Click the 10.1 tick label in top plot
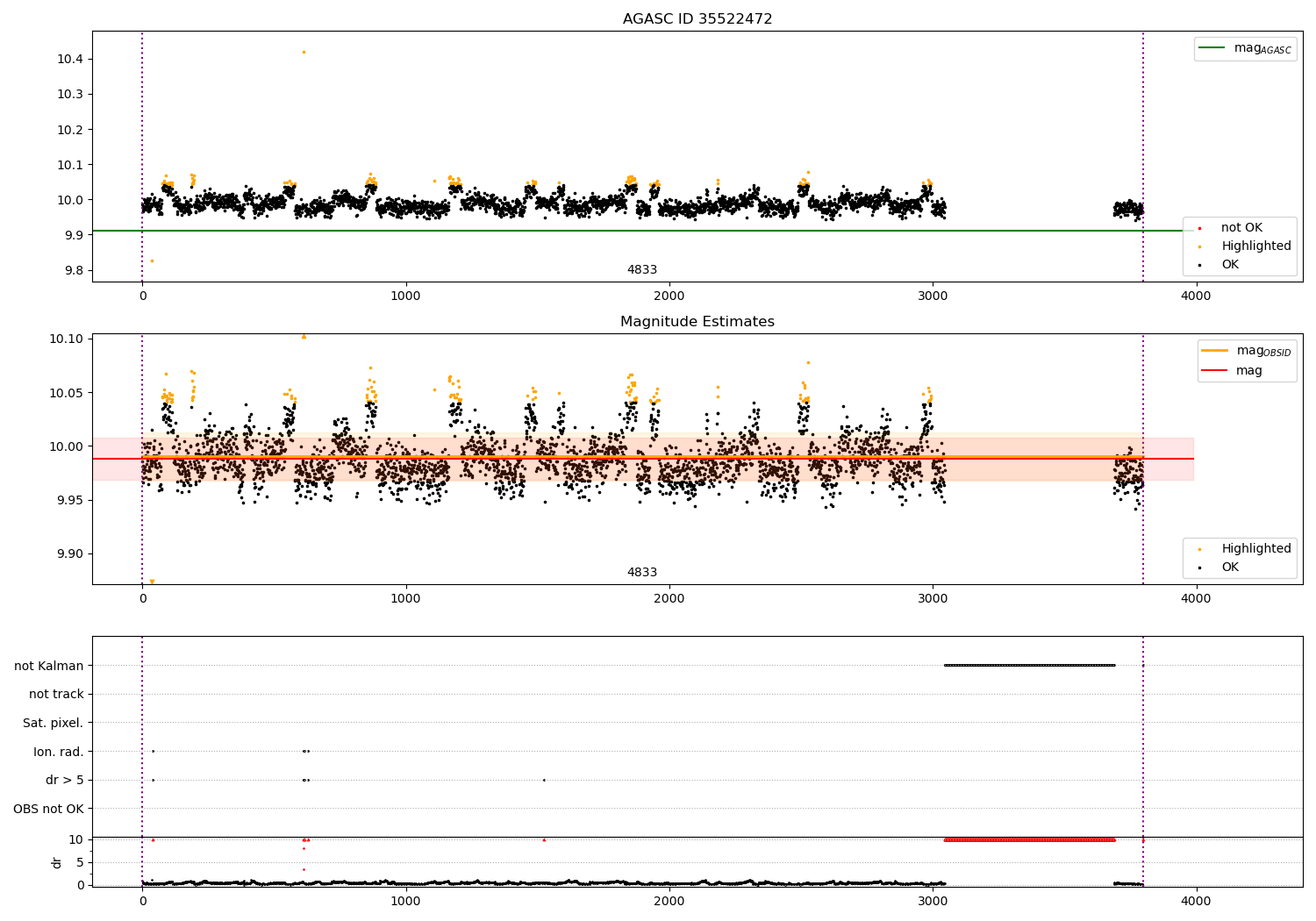1316x921 pixels. pos(70,165)
